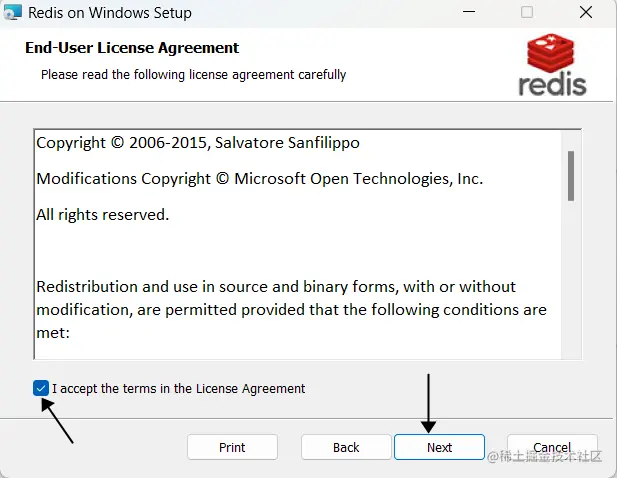Click the 'Modifications Copyright © Microsoft Open Technologies' line
This screenshot has width=617, height=478.
pyautogui.click(x=260, y=179)
